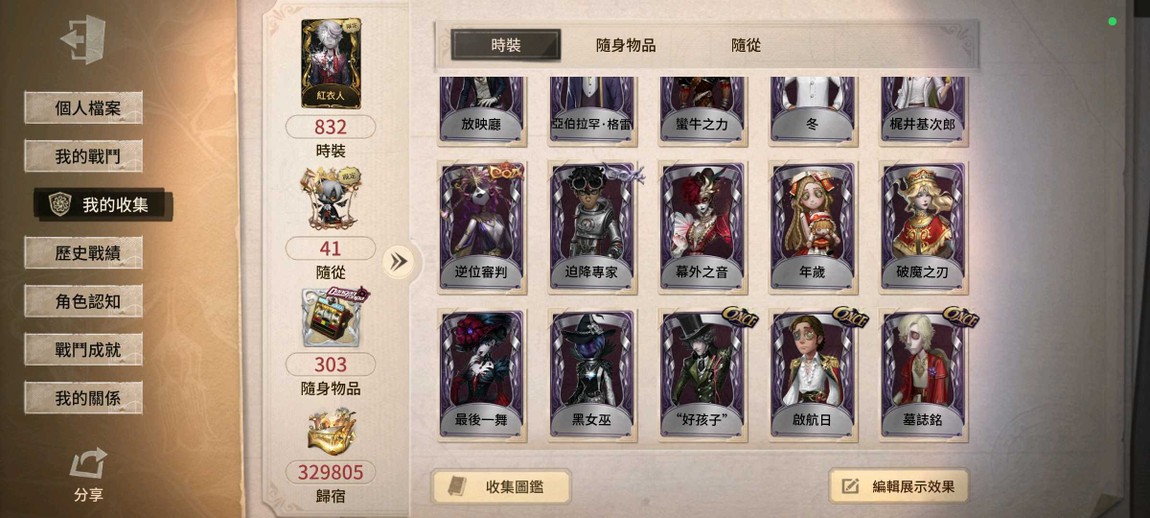1150x518 pixels.
Task: Click the golden 歸宿 icon
Action: point(332,433)
